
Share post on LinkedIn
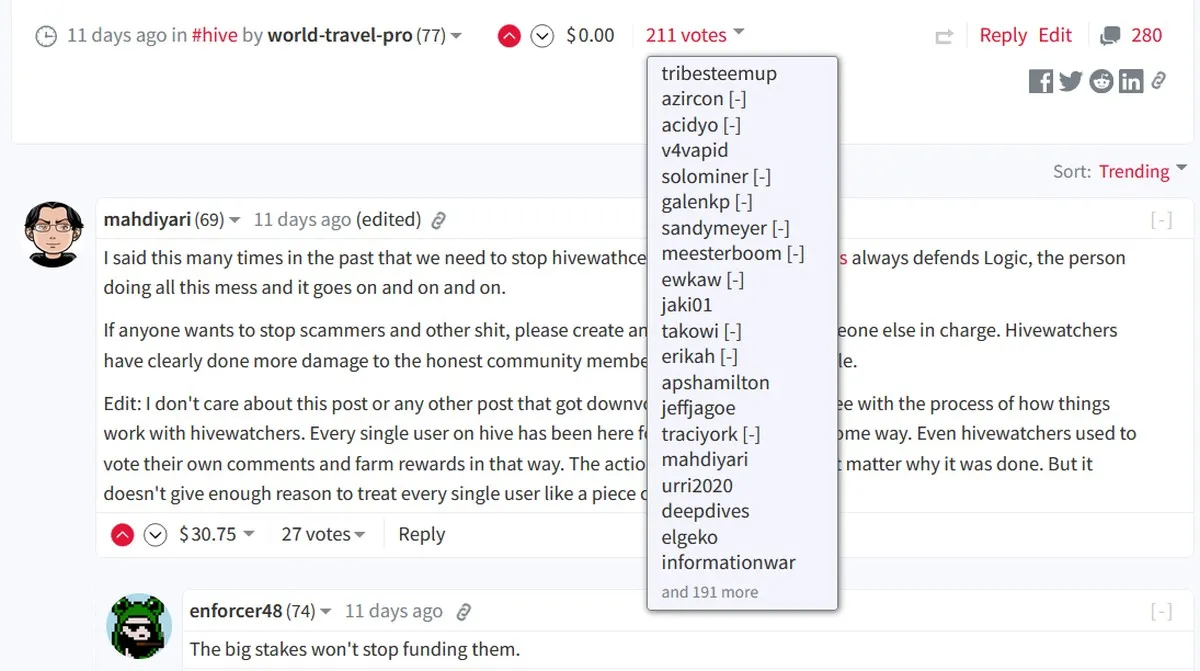(x=1131, y=82)
